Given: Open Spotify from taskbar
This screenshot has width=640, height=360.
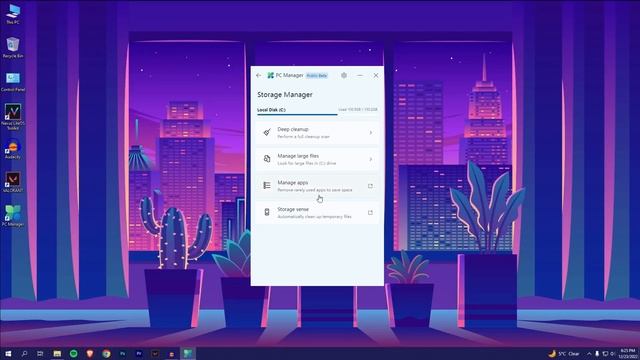Looking at the screenshot, I should click(73, 353).
